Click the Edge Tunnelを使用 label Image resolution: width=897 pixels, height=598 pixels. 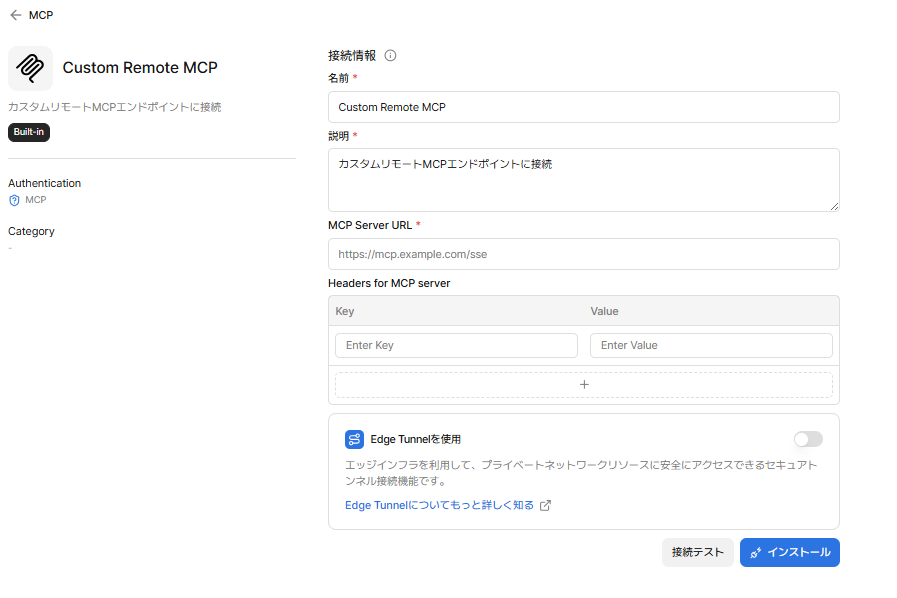point(415,439)
